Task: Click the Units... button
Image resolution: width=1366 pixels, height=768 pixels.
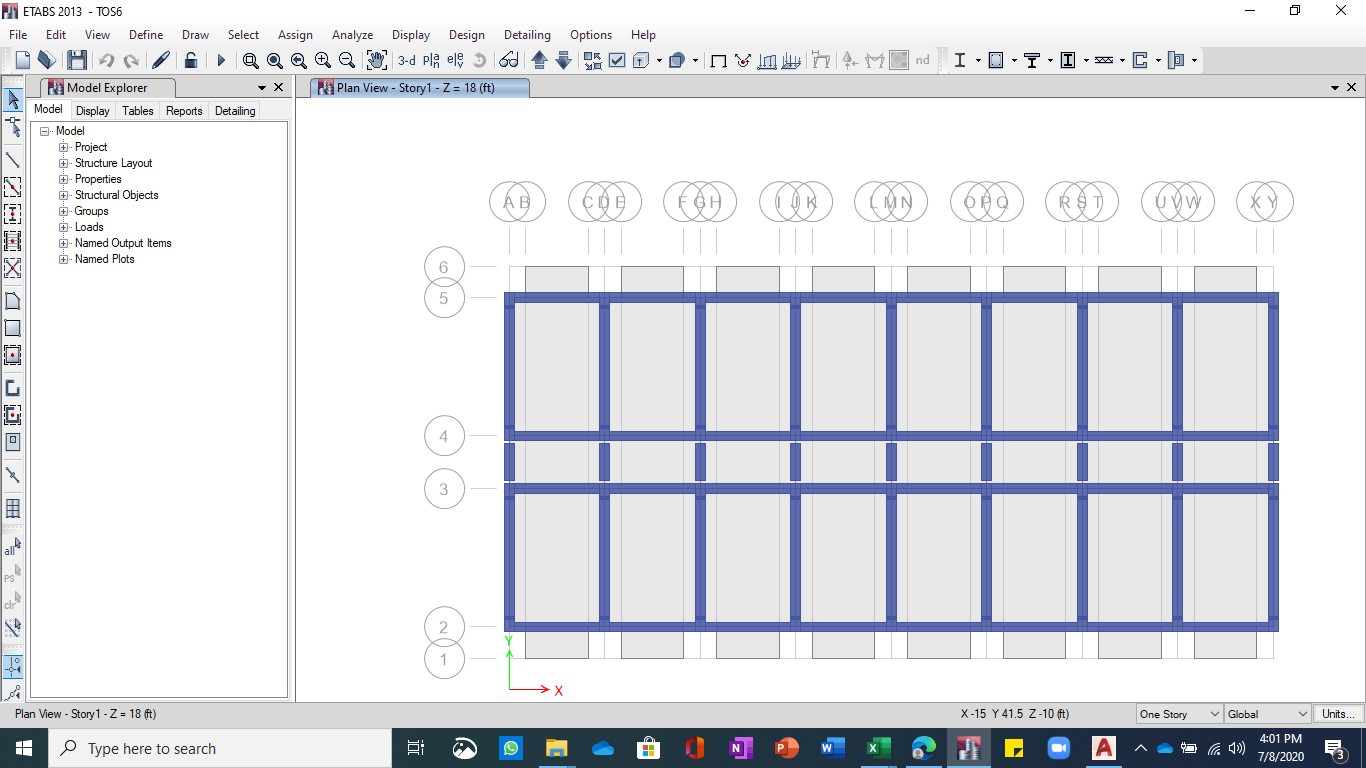Action: pos(1338,714)
